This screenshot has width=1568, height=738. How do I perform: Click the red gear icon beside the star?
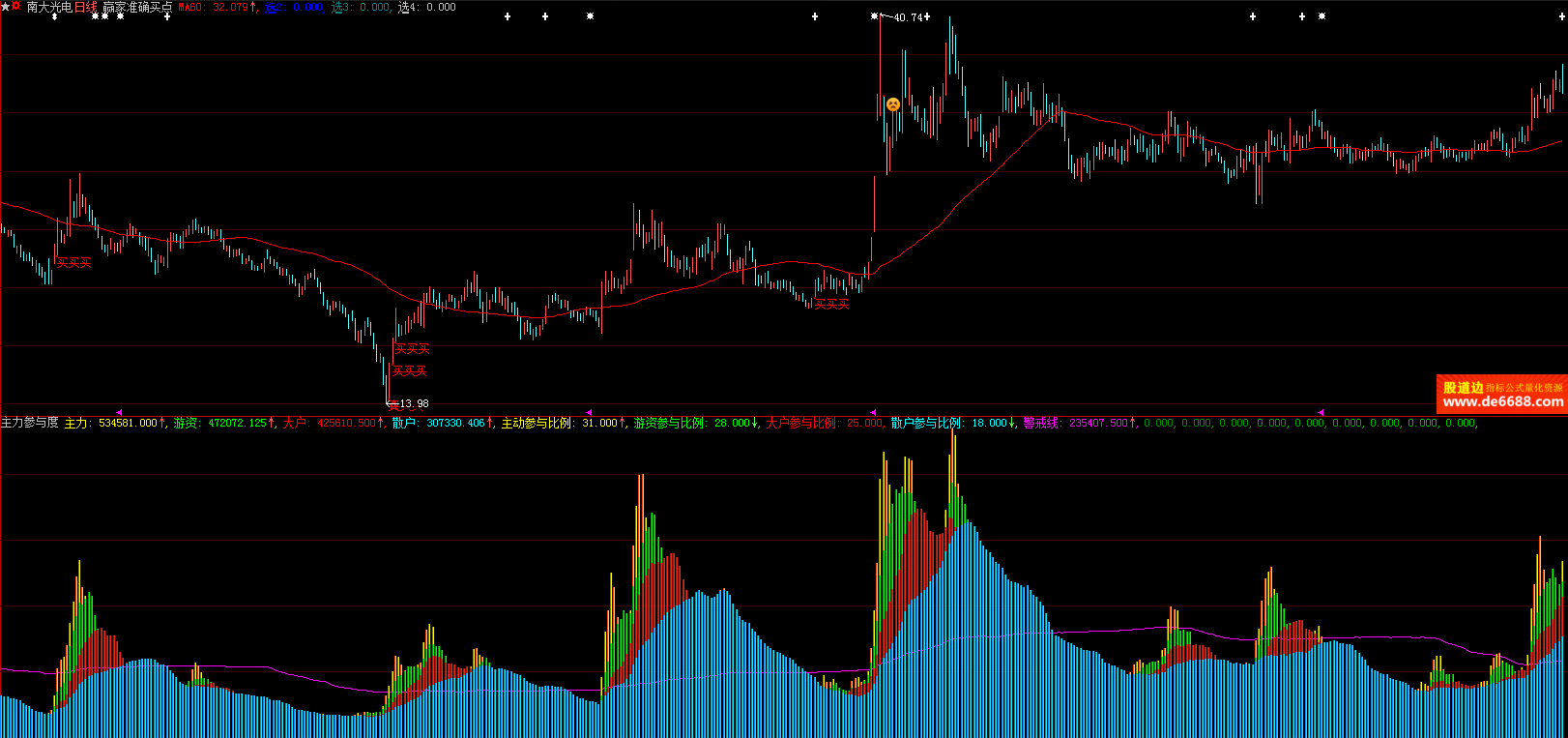coord(16,7)
